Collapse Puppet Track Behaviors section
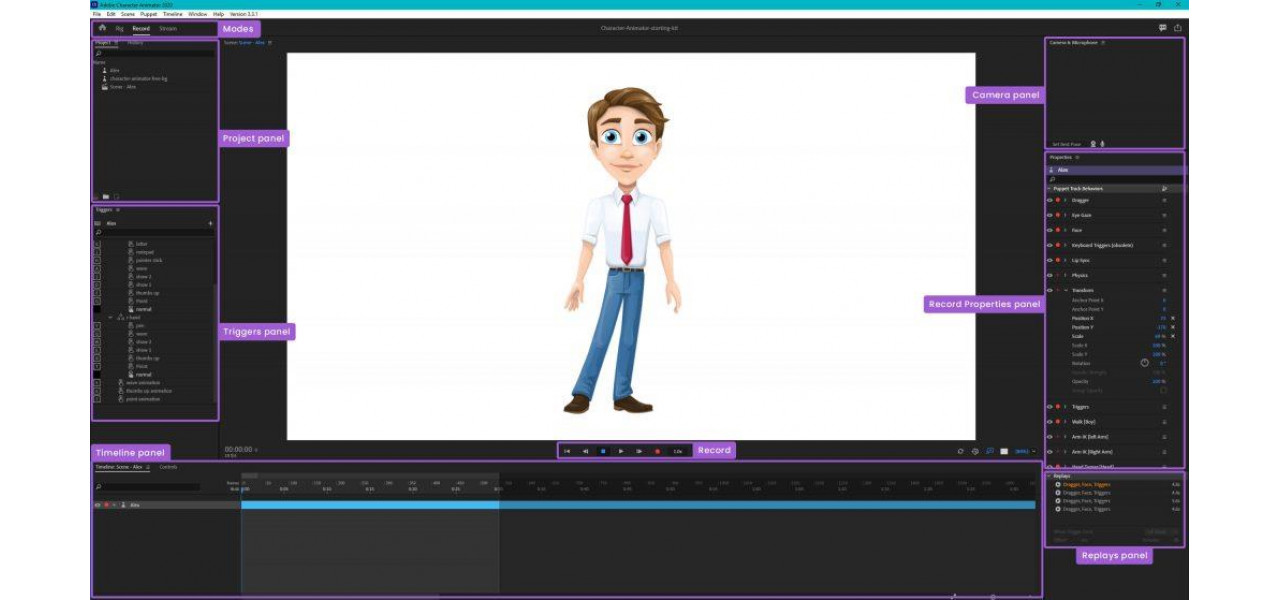 click(x=1050, y=188)
